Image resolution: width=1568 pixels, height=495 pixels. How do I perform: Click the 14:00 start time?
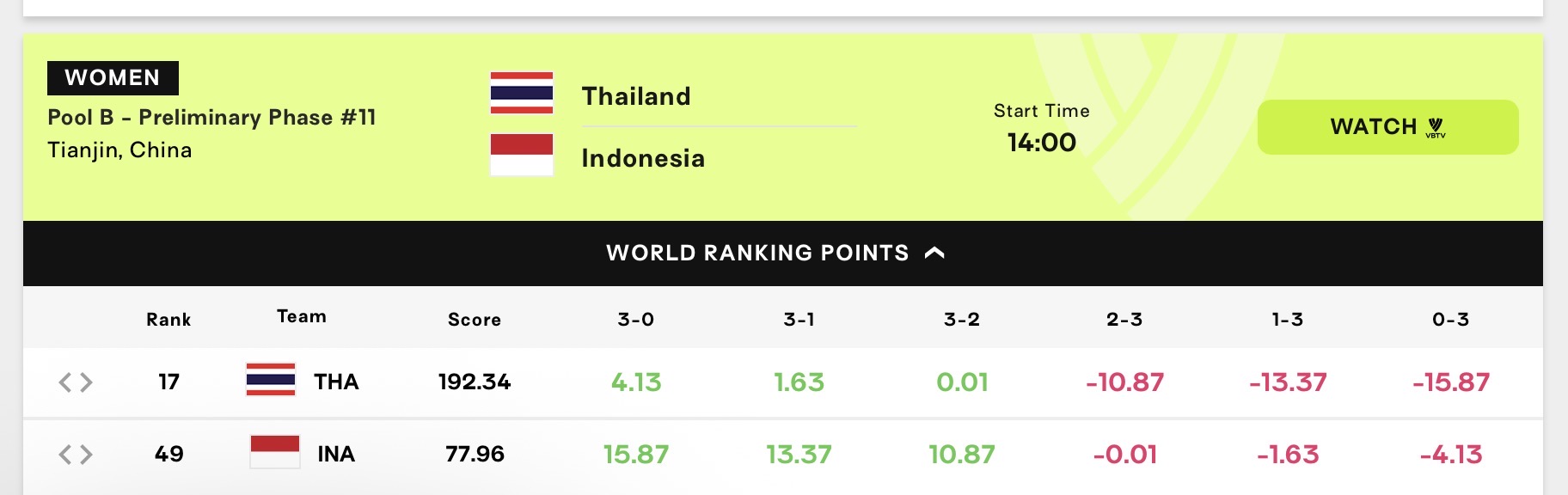(x=1042, y=142)
